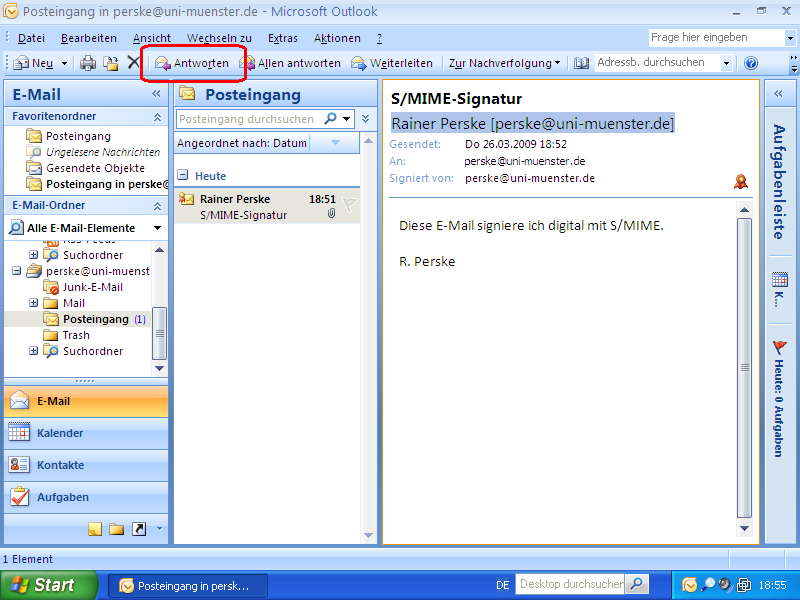Image resolution: width=800 pixels, height=600 pixels.
Task: Click the print icon in the toolbar
Action: tap(87, 63)
